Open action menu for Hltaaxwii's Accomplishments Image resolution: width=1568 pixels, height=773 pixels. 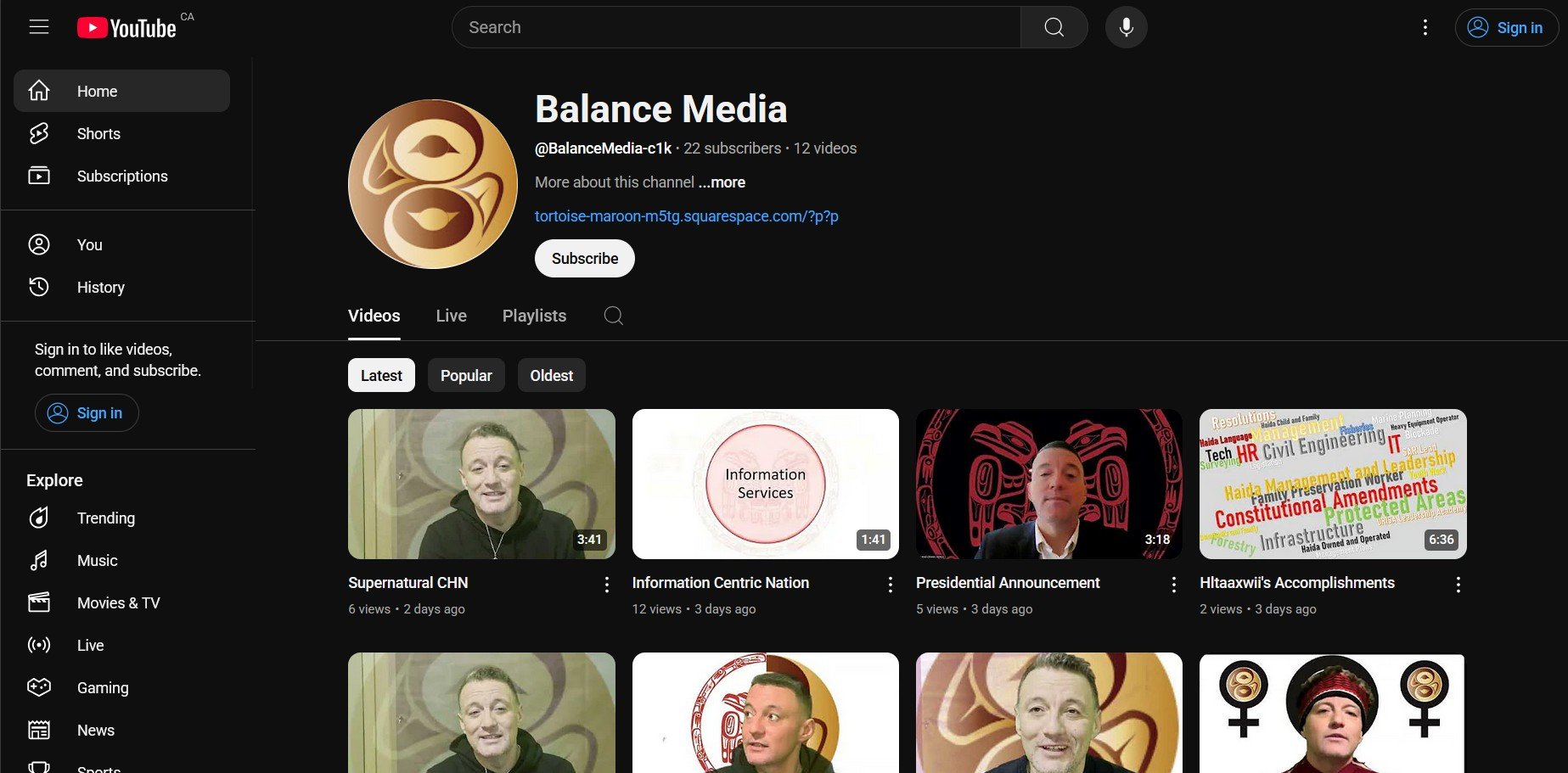1458,585
